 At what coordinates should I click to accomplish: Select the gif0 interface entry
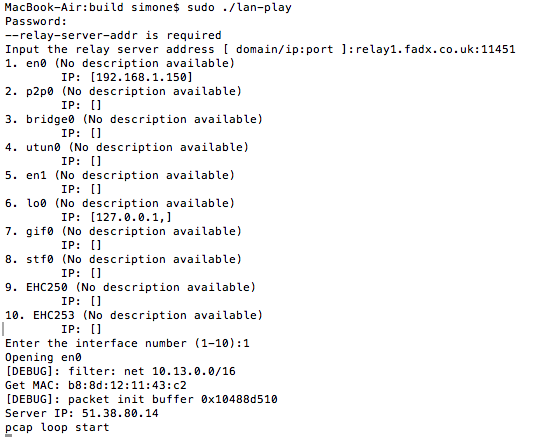pos(123,231)
